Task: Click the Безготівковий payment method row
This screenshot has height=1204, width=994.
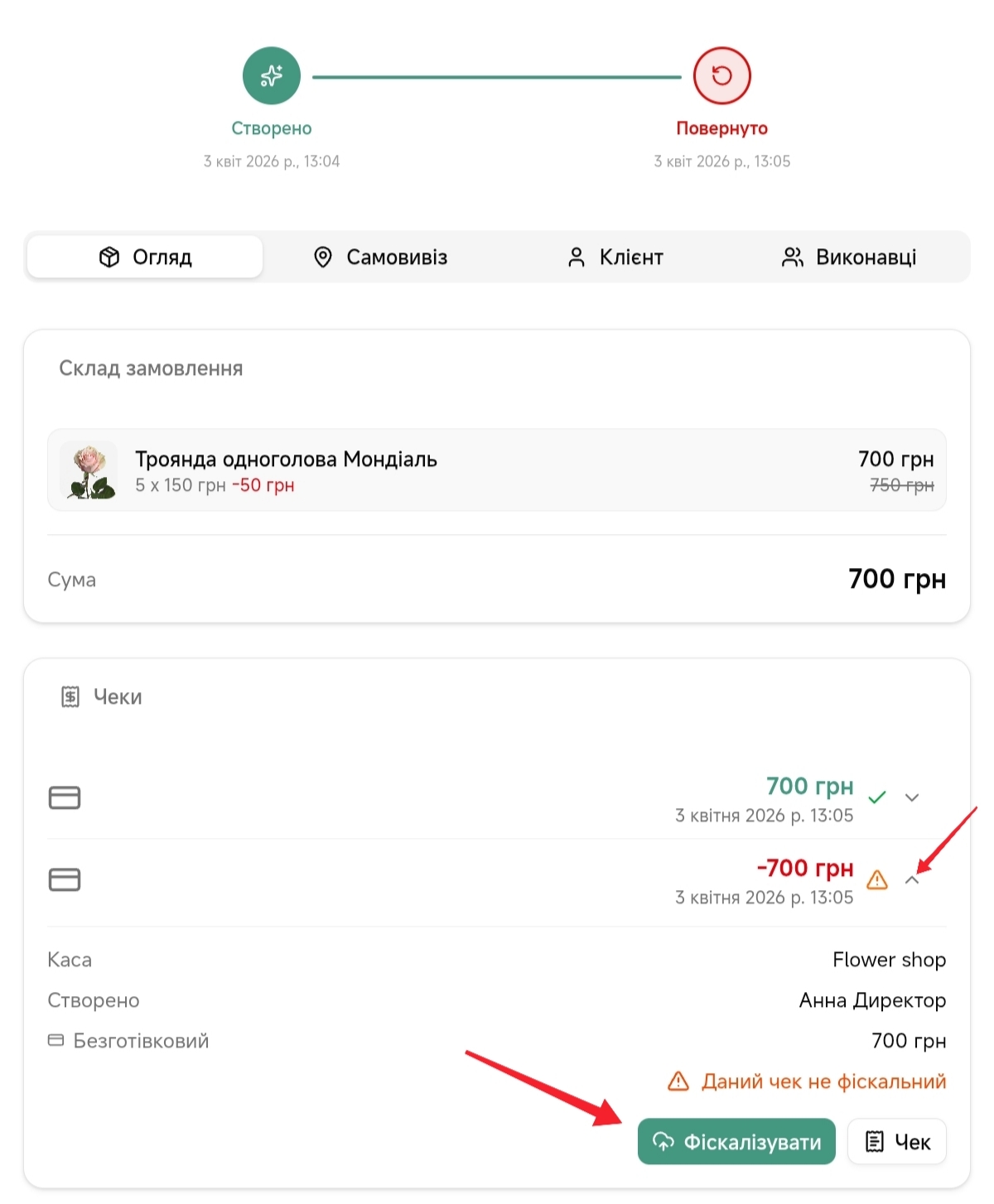Action: (x=141, y=1041)
